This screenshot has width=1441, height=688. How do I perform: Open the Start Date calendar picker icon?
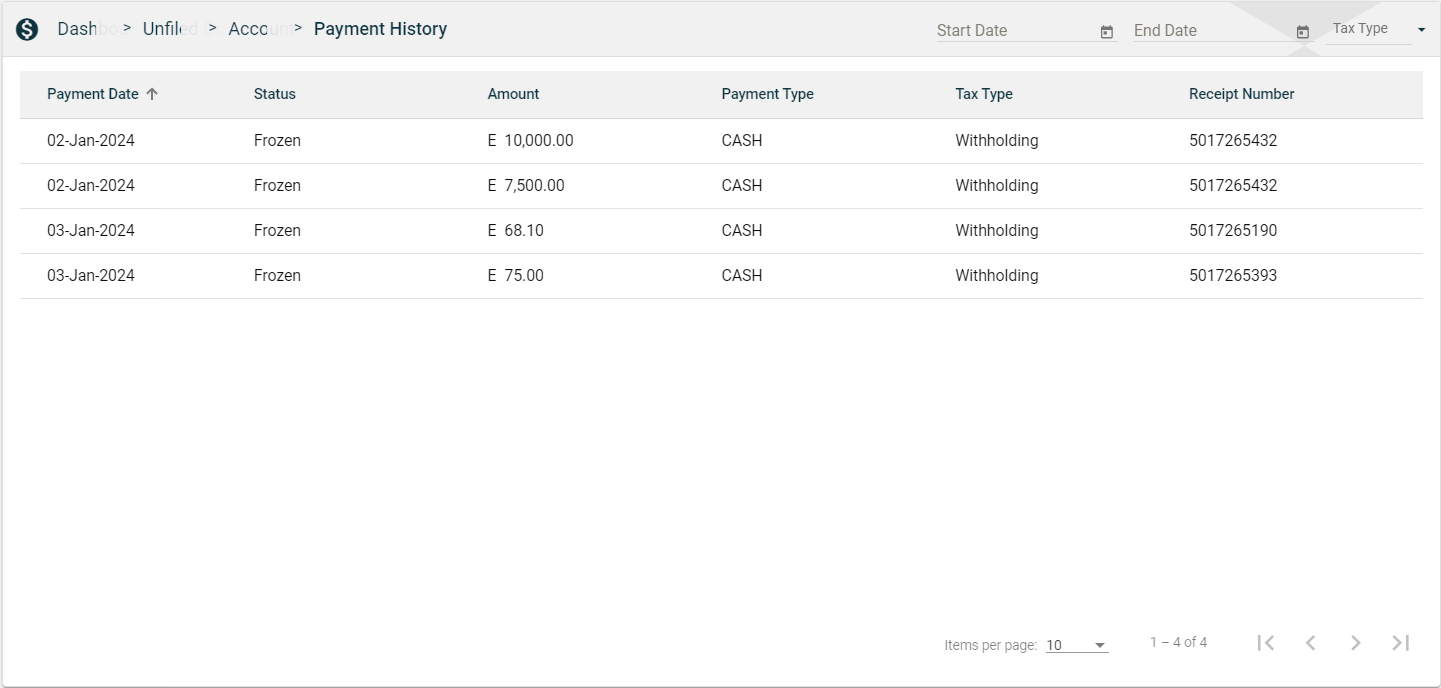click(1106, 32)
